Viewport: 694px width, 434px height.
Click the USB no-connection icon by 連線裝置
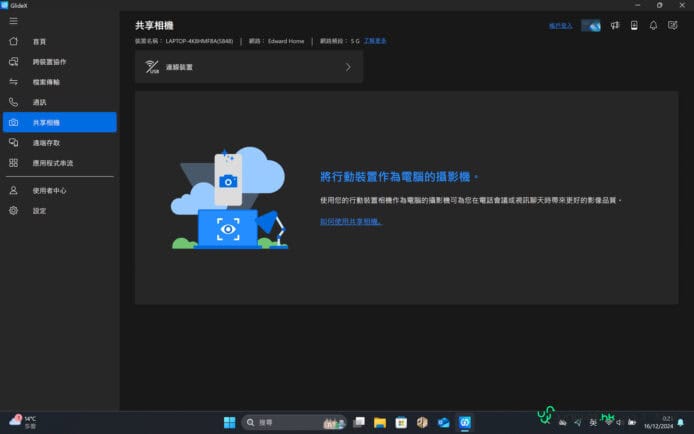point(153,67)
